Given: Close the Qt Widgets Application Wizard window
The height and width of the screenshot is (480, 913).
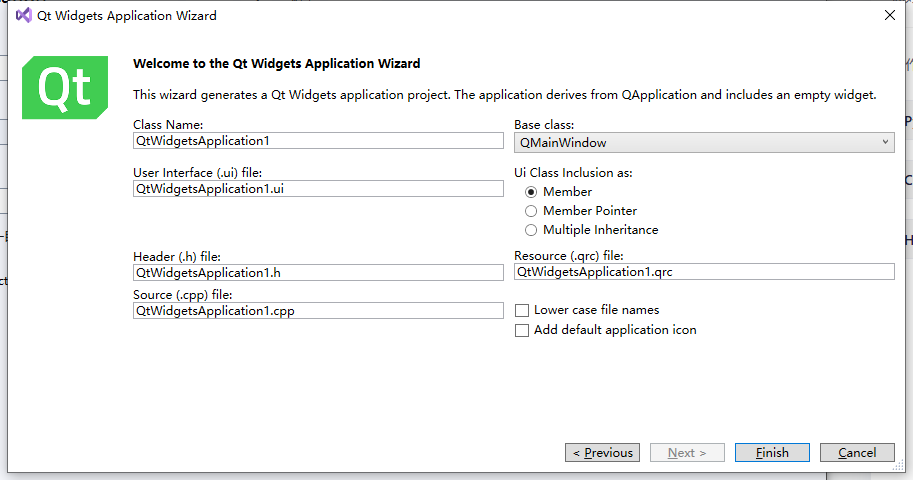Looking at the screenshot, I should 890,15.
